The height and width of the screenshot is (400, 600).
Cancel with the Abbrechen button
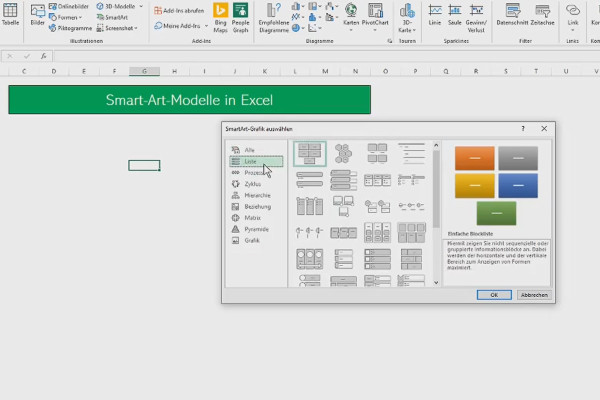coord(534,295)
